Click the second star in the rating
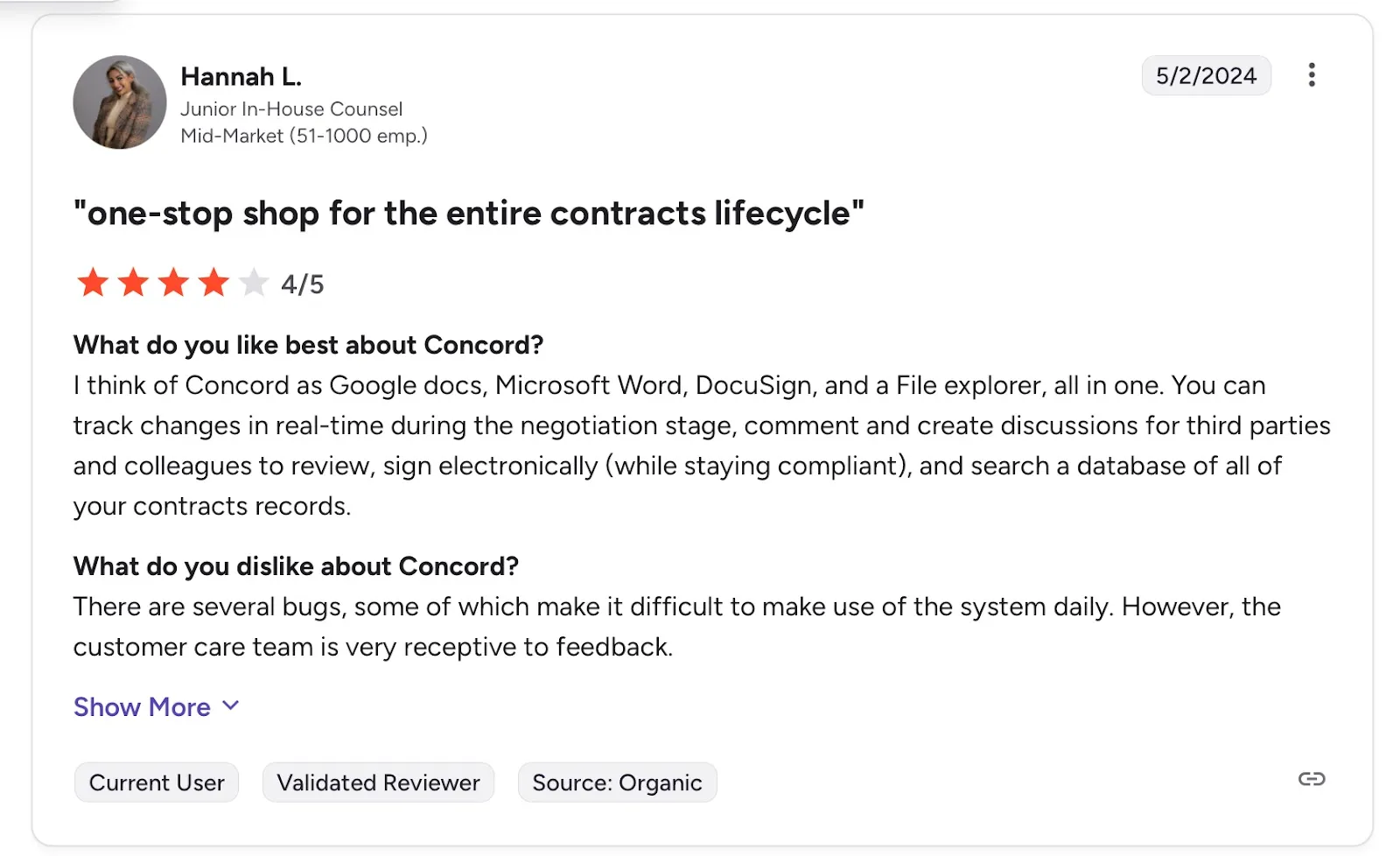 click(x=133, y=282)
